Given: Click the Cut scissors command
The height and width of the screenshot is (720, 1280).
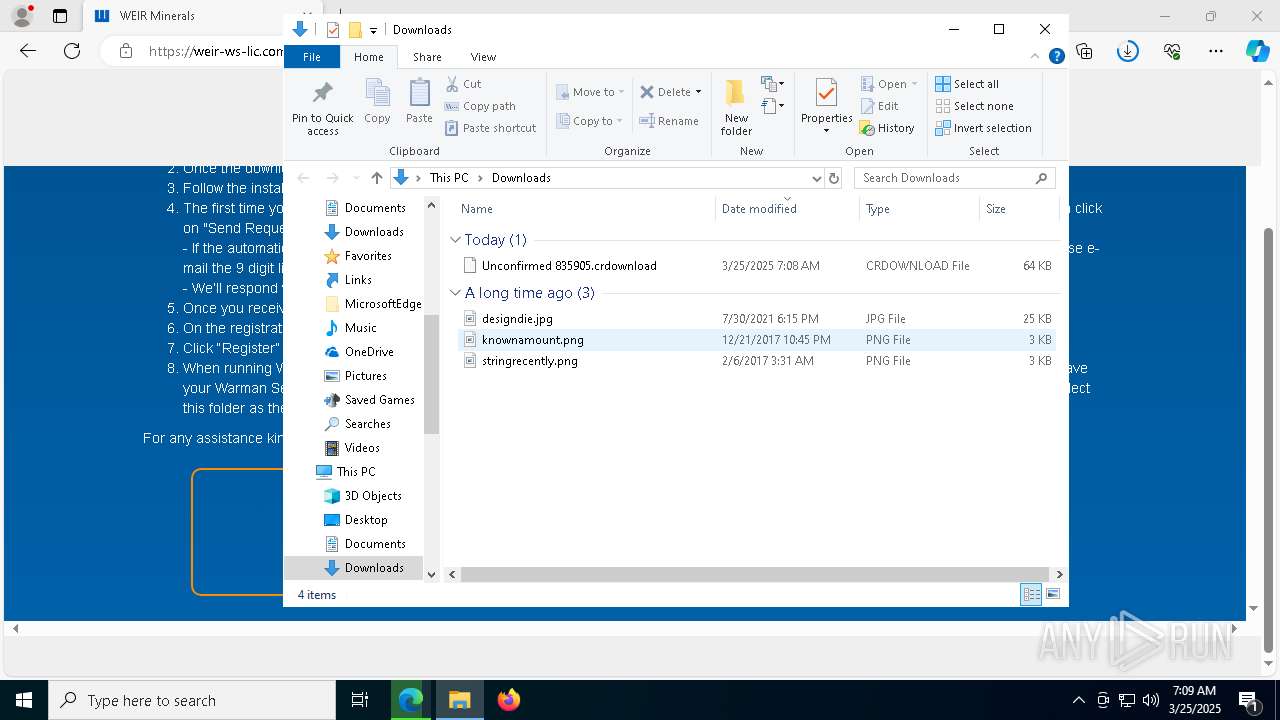Looking at the screenshot, I should pos(463,84).
